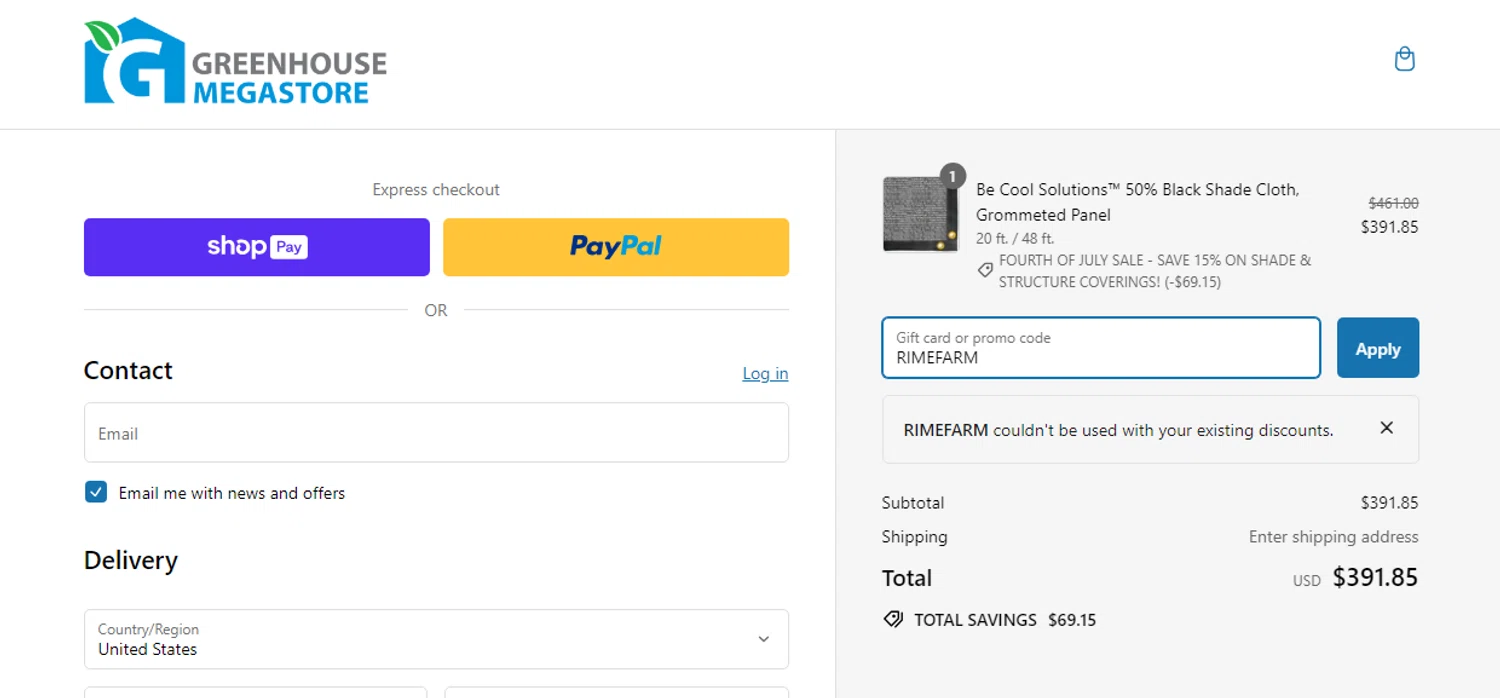Click the Enter shipping address text
1500x698 pixels.
click(1333, 537)
